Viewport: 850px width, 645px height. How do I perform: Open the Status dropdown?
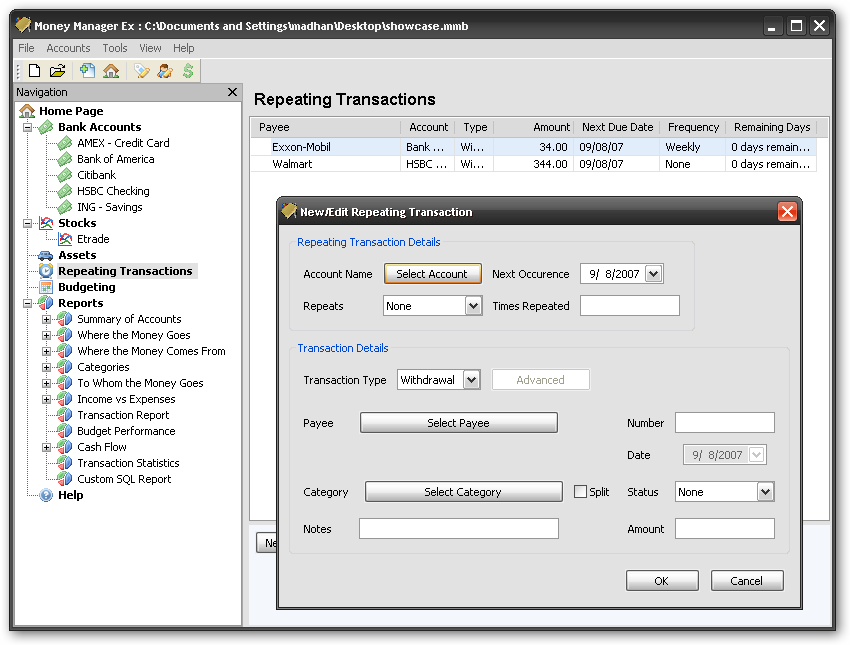(x=765, y=492)
